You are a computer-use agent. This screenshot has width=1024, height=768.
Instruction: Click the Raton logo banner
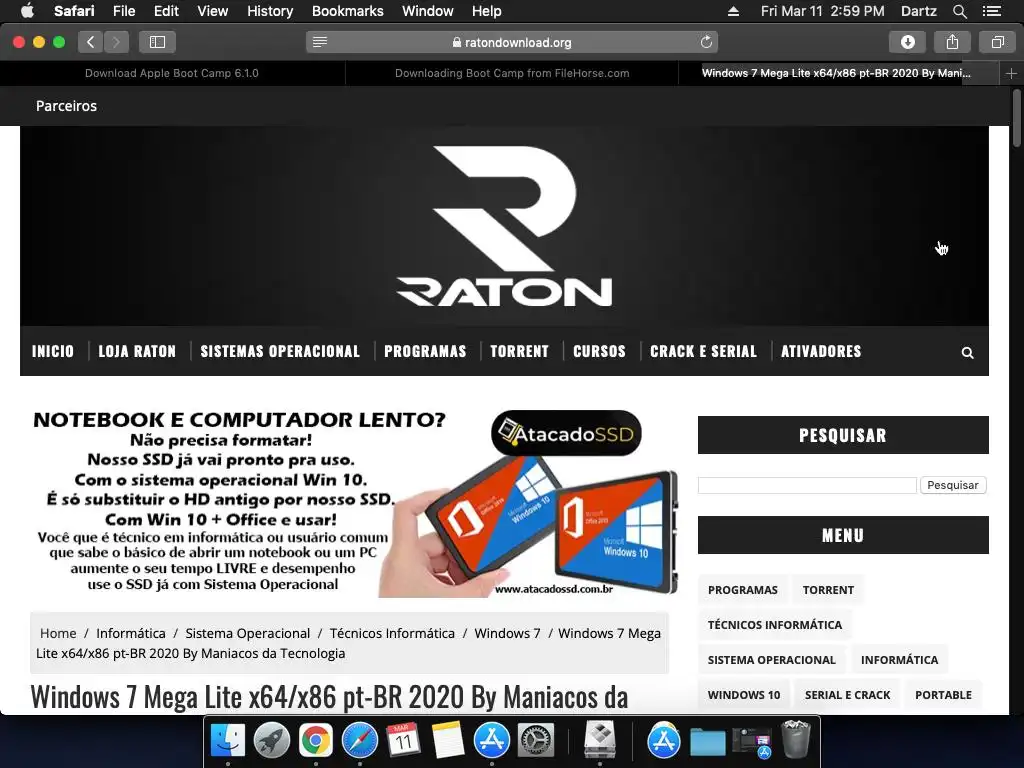click(504, 226)
